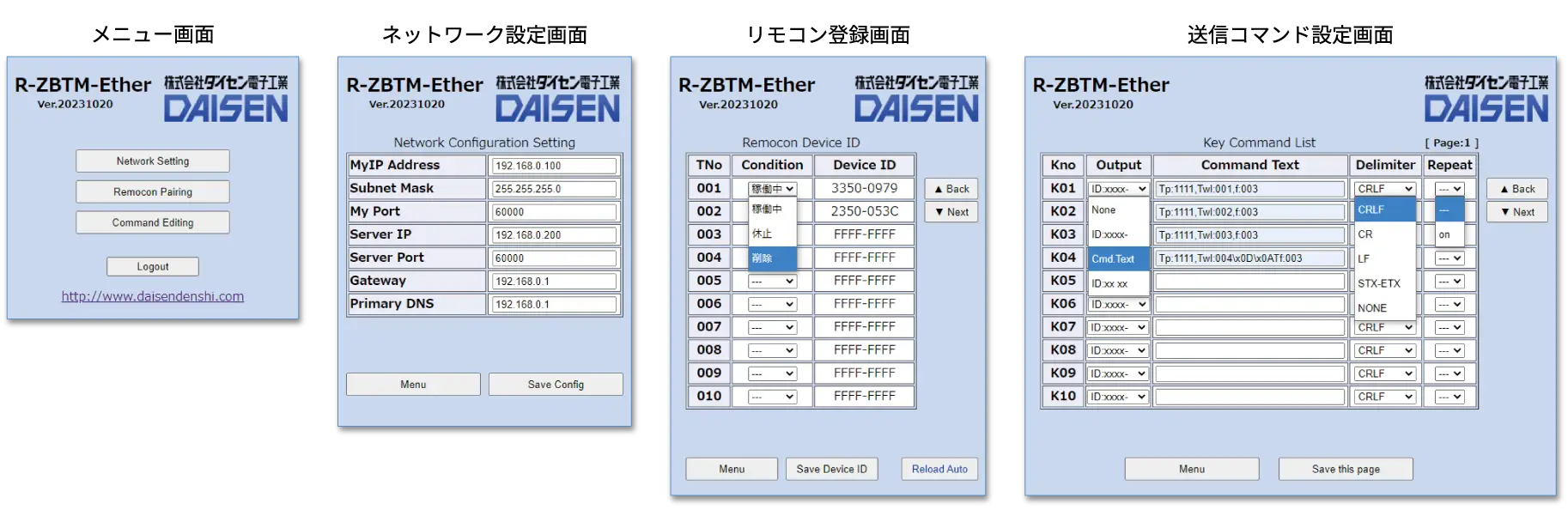Click Back arrow in Remocon Device ID panel

pos(951,189)
